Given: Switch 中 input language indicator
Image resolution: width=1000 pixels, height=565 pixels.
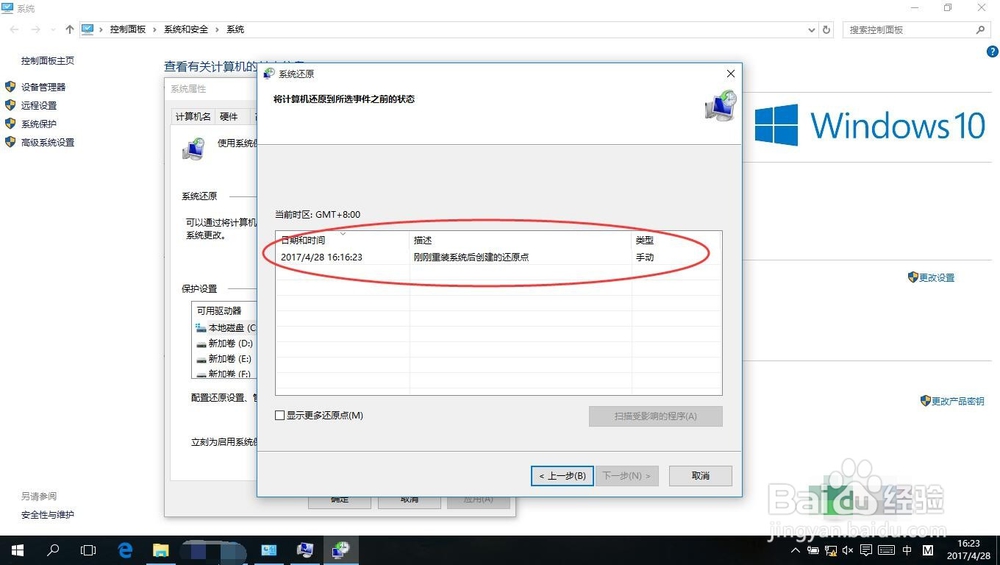Looking at the screenshot, I should coord(907,550).
